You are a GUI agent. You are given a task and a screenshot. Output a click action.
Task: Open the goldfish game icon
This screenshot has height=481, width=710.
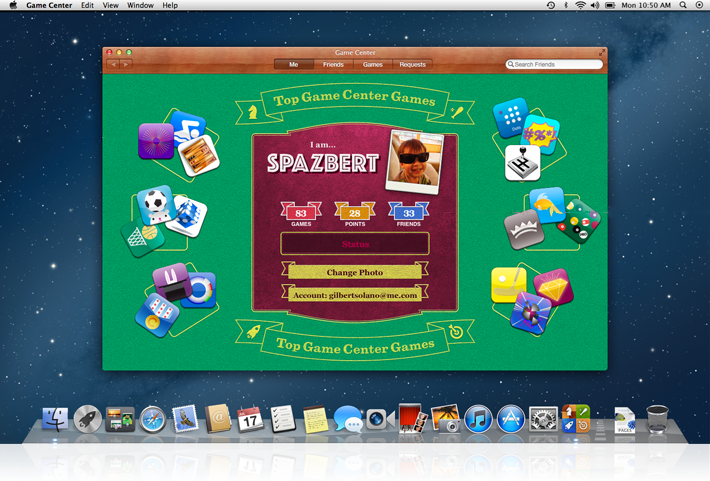(547, 205)
